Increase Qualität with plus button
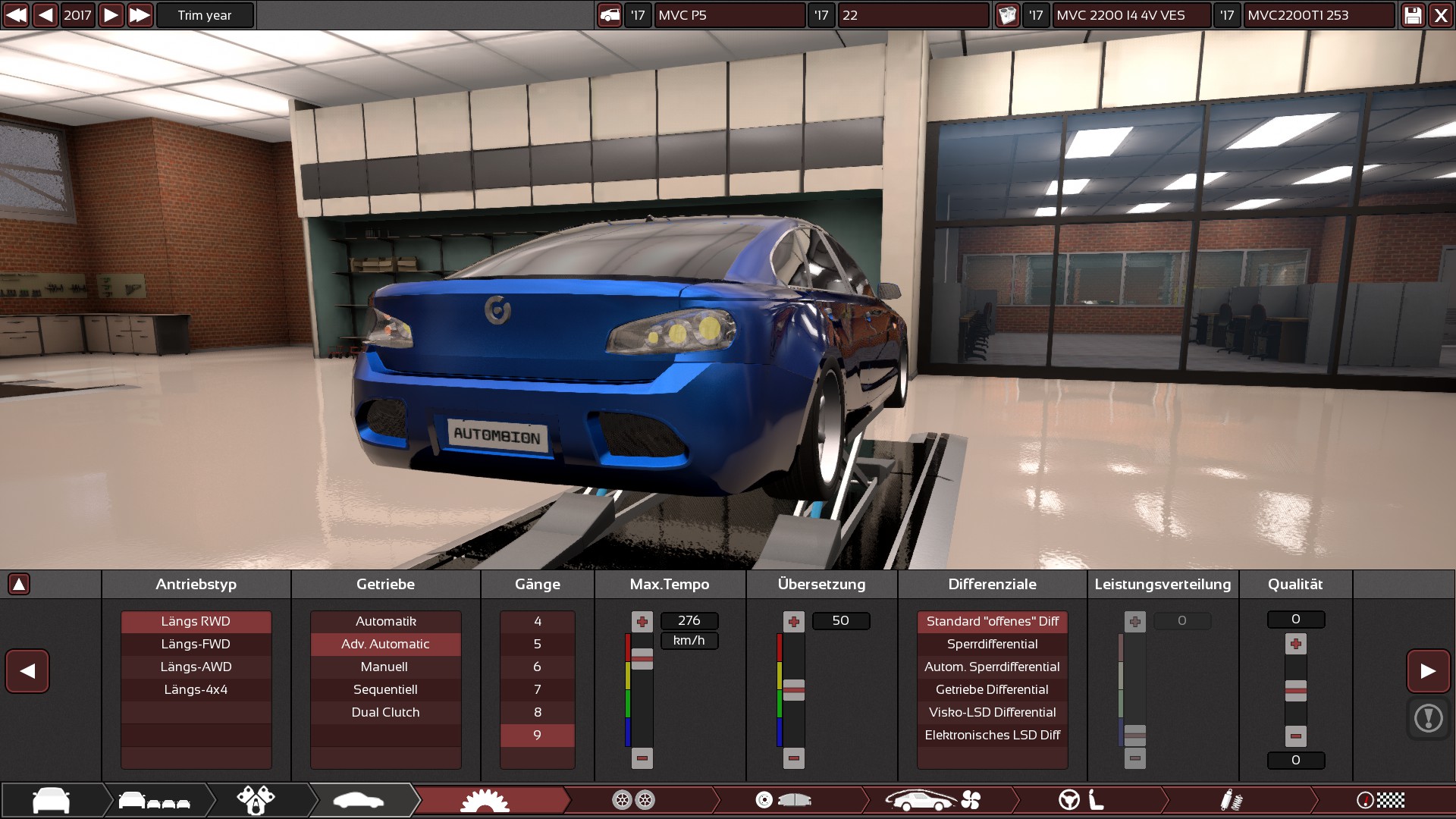1456x819 pixels. click(1296, 645)
